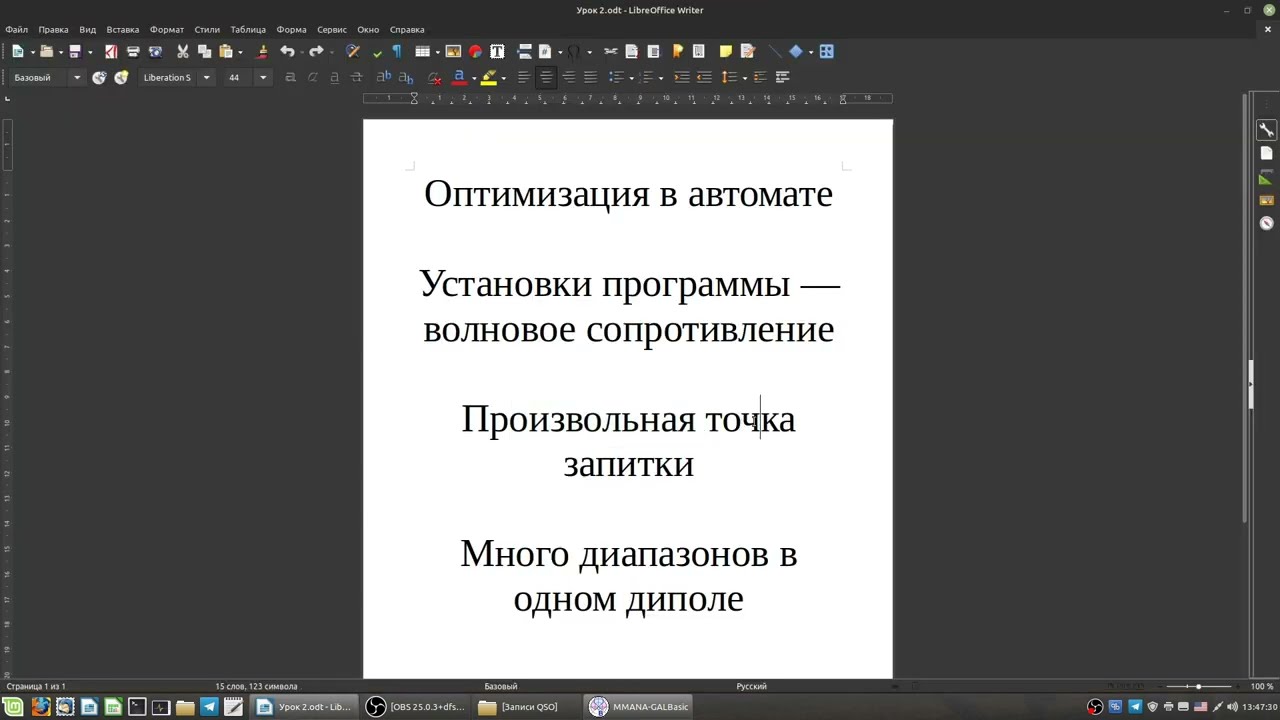Open the font color dropdown arrow
The image size is (1280, 720).
click(474, 77)
